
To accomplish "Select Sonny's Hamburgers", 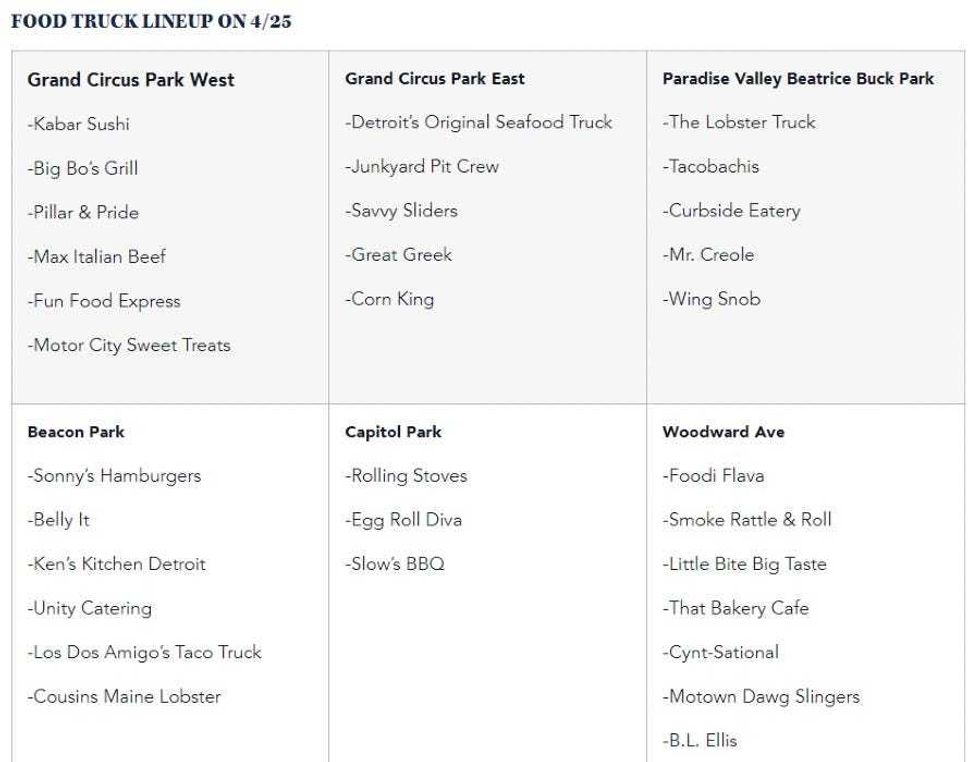I will [114, 476].
